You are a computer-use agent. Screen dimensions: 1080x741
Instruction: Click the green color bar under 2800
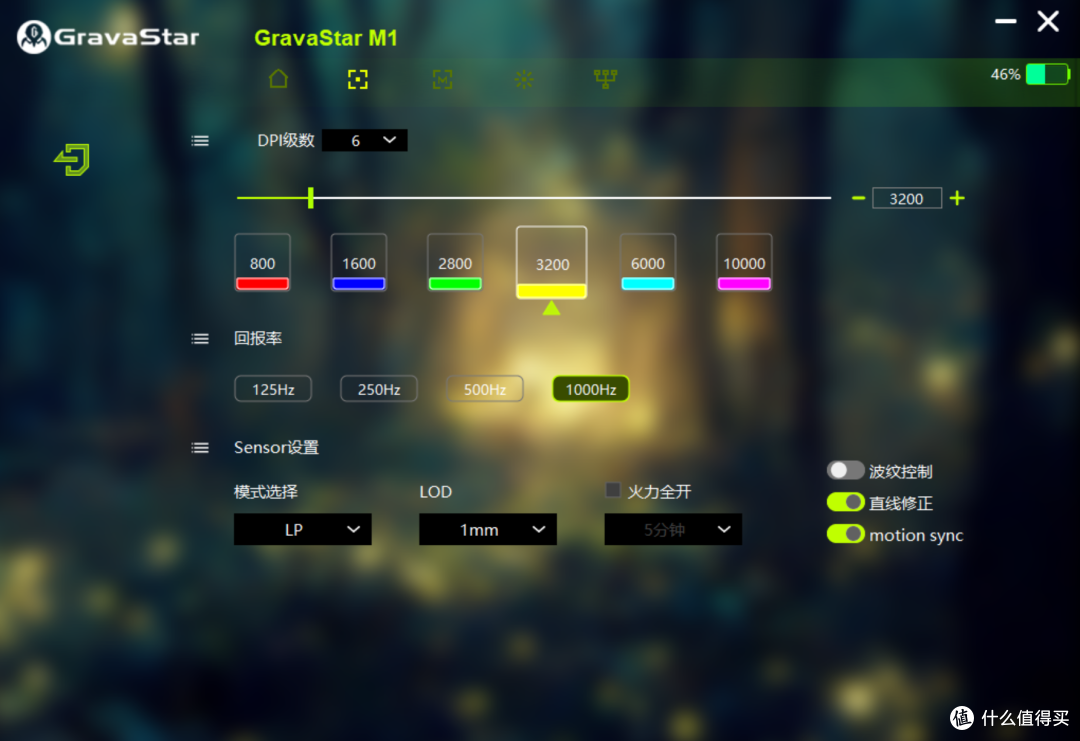pos(455,283)
